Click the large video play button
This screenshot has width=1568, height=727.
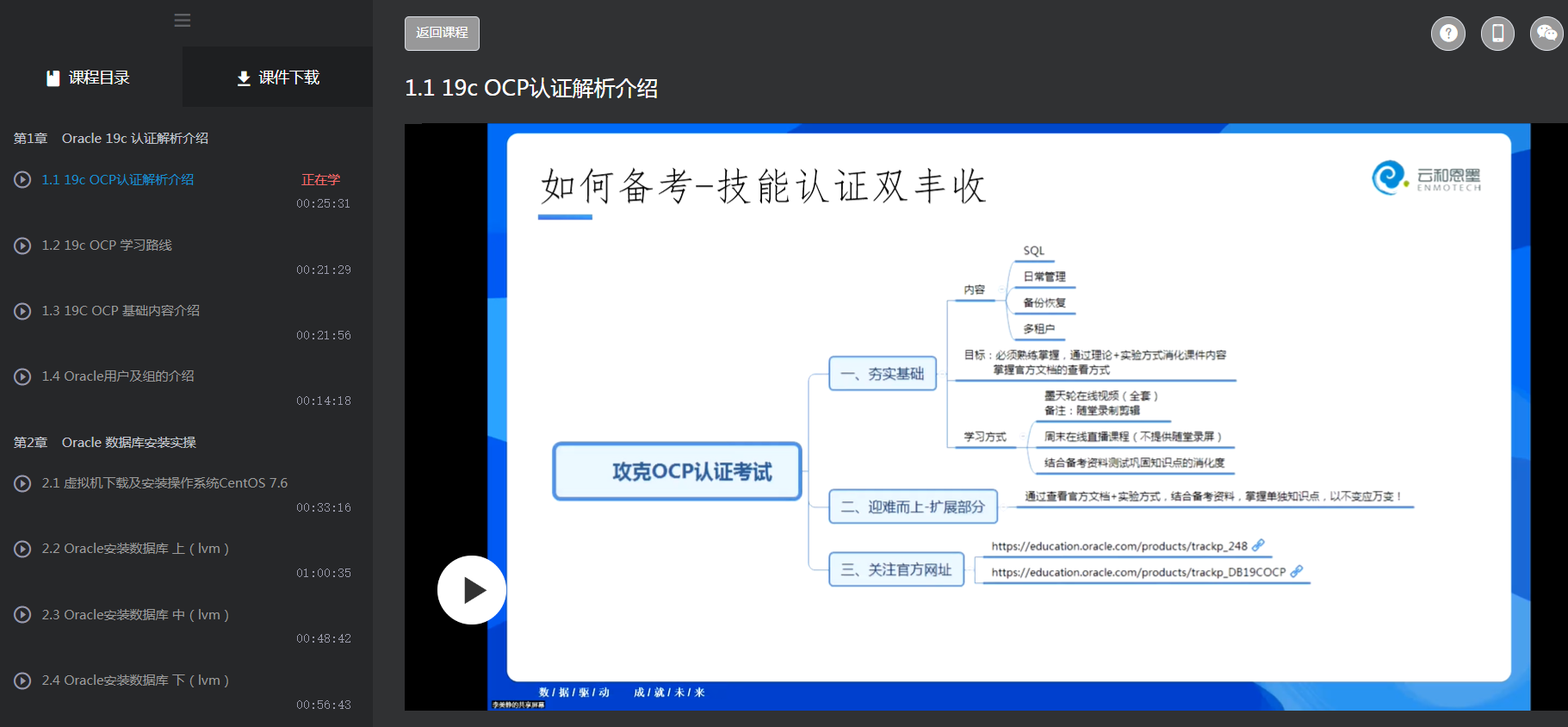472,590
